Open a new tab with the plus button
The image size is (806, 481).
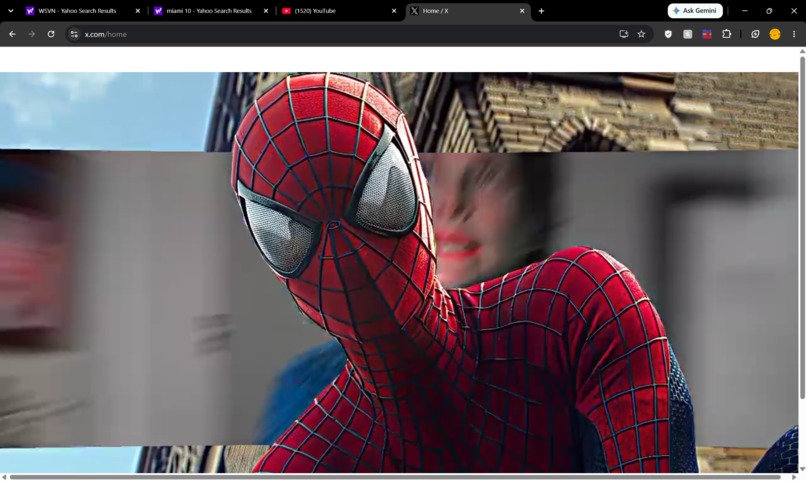541,11
